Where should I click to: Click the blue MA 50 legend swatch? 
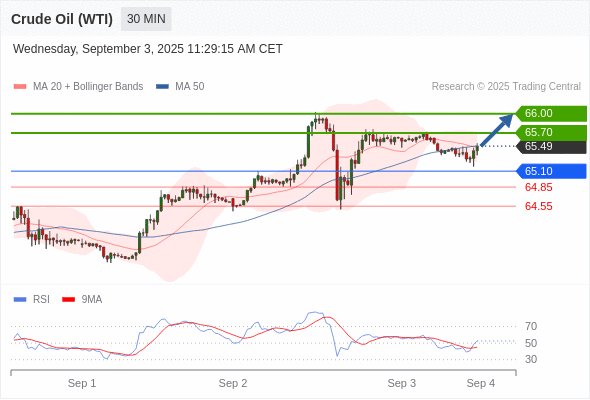[162, 87]
